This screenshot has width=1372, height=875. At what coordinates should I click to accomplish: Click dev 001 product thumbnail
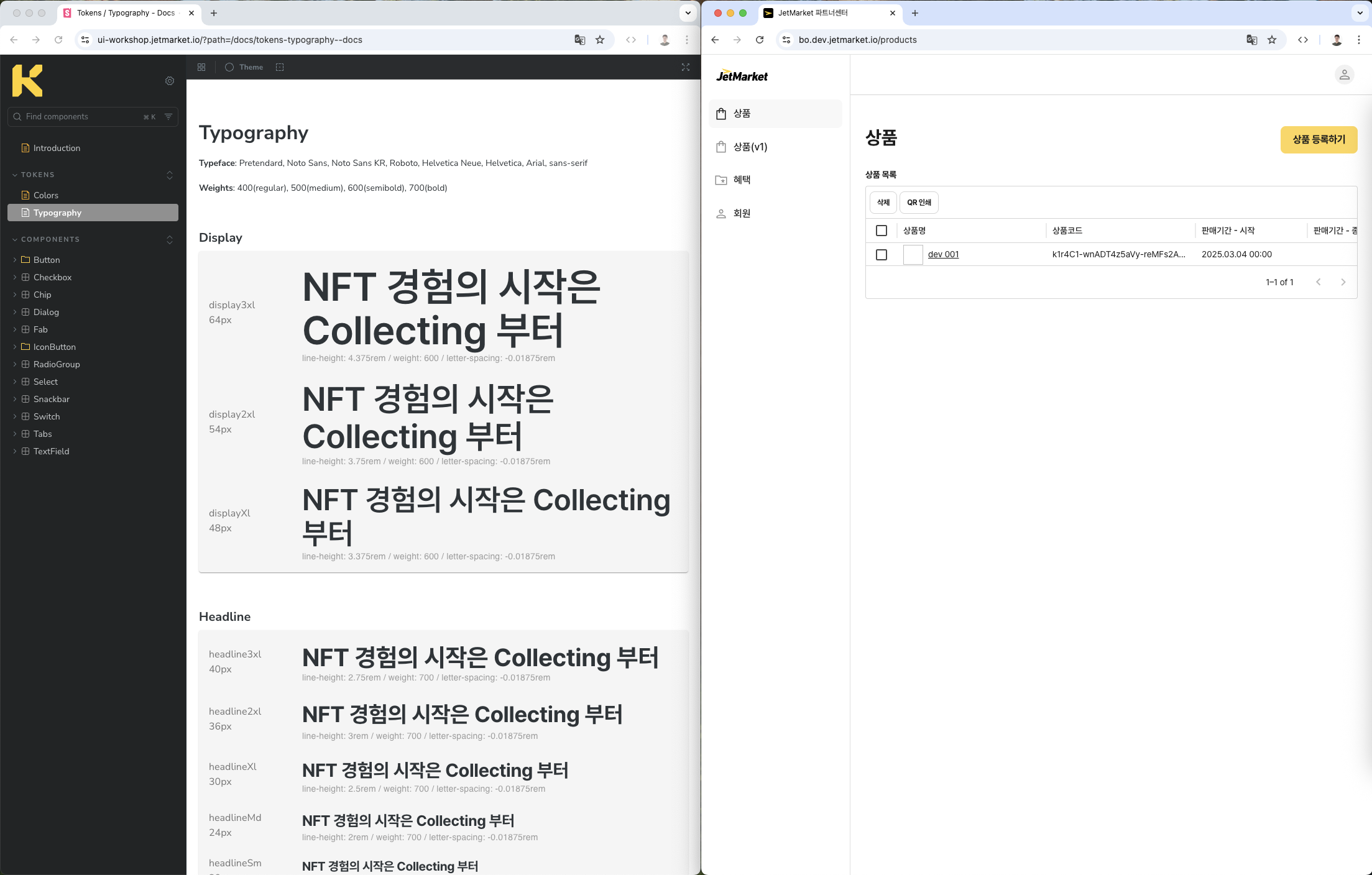(913, 255)
